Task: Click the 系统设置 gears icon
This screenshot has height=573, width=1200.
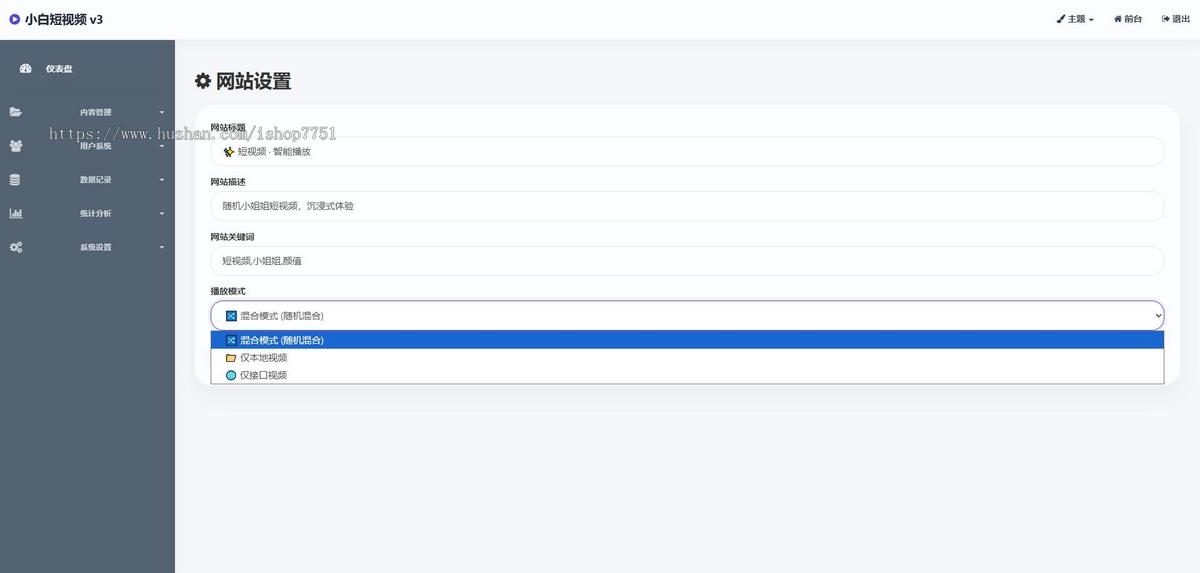Action: click(16, 247)
